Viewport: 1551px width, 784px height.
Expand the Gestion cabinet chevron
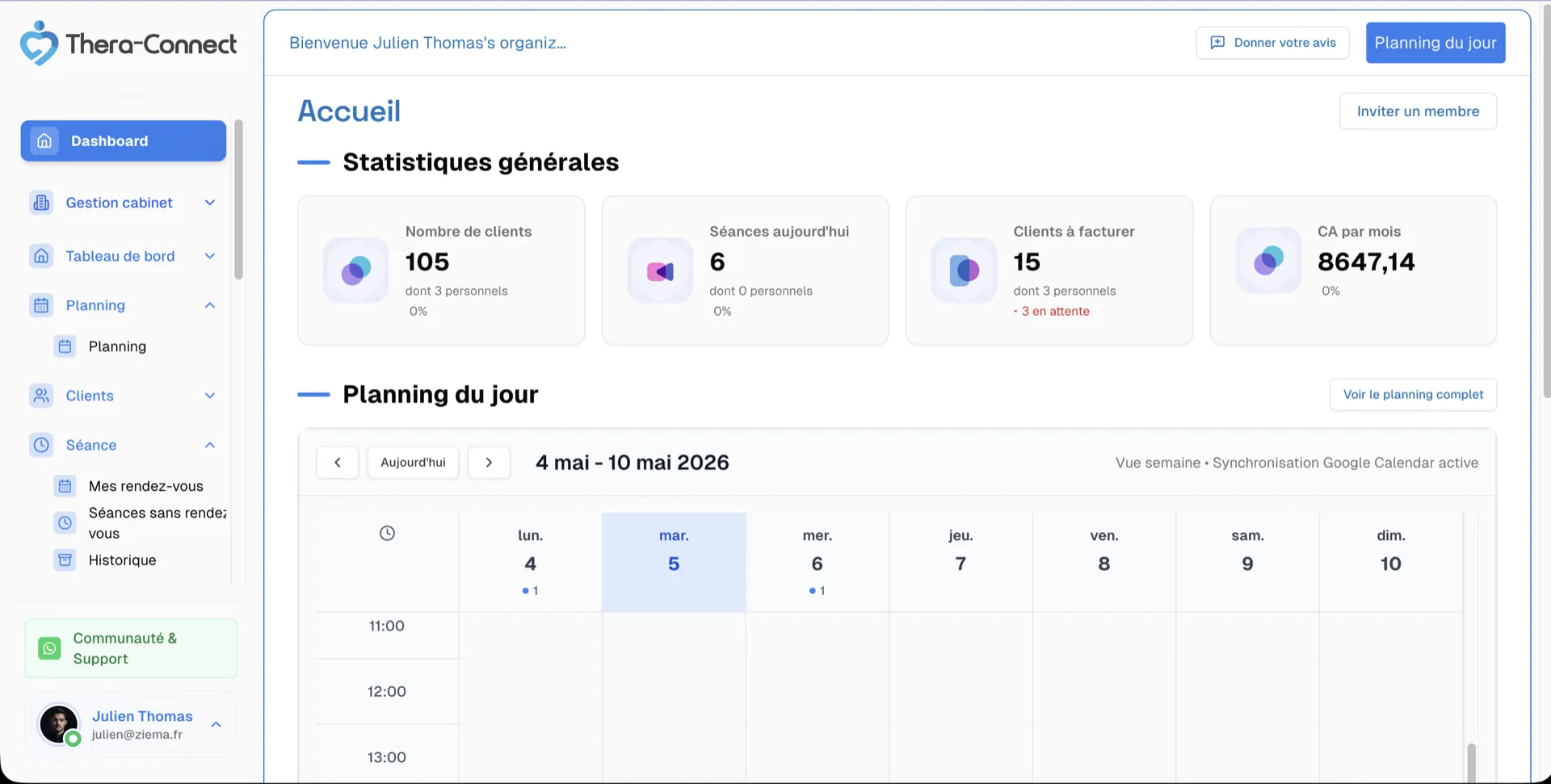(x=210, y=203)
